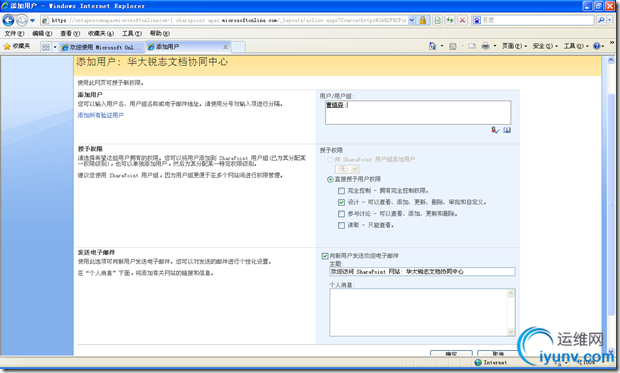Screen dimensions: 620x373
Task: Click the Home page icon
Action: pyautogui.click(x=432, y=46)
